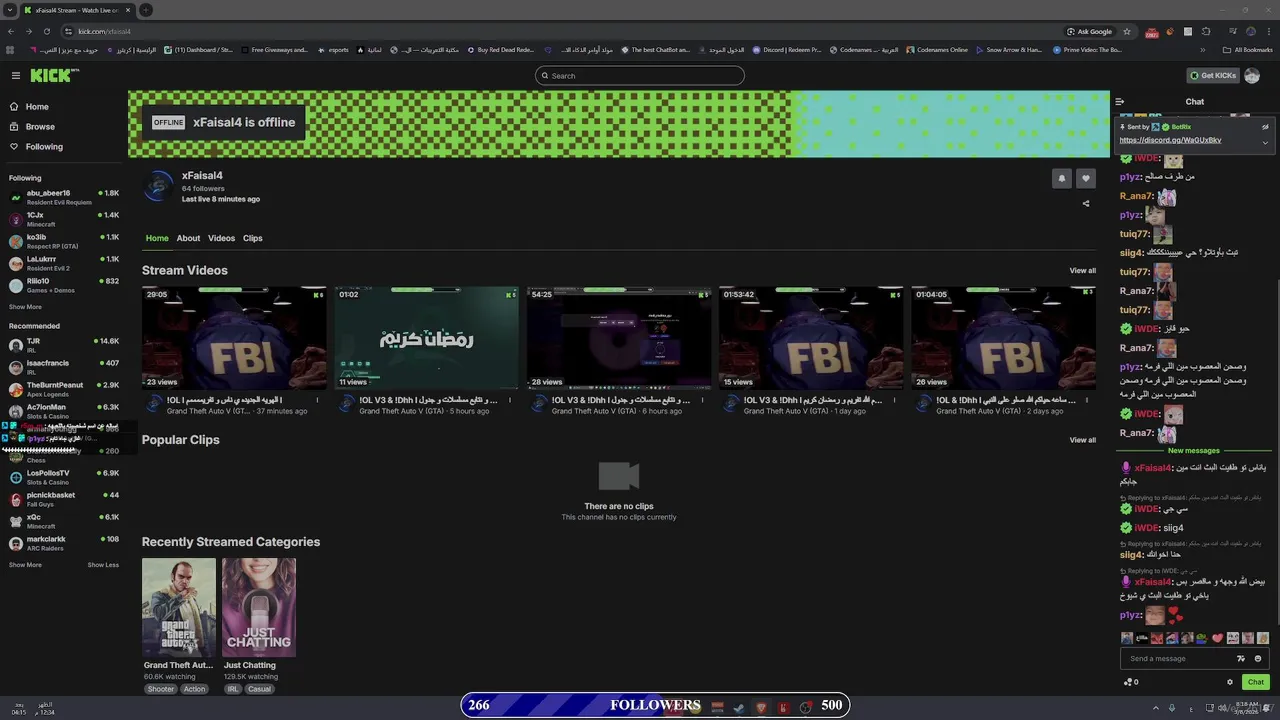
Task: Expand Show More under Following
Action: coord(25,307)
